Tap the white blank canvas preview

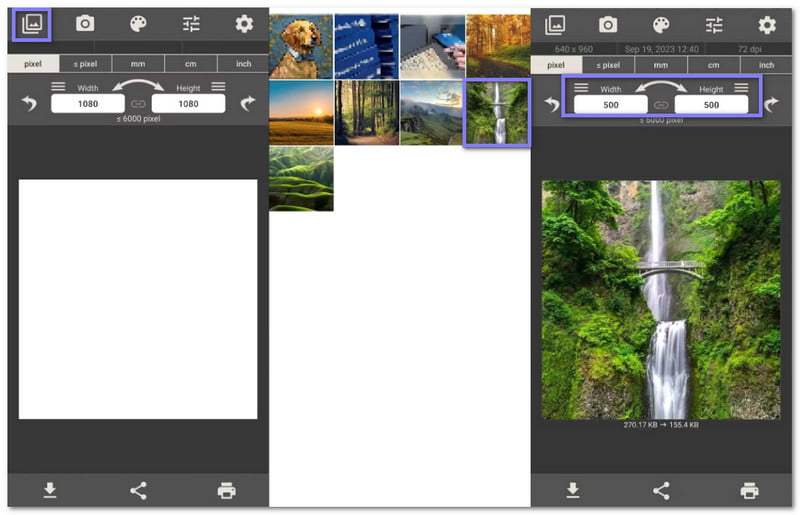pyautogui.click(x=138, y=299)
